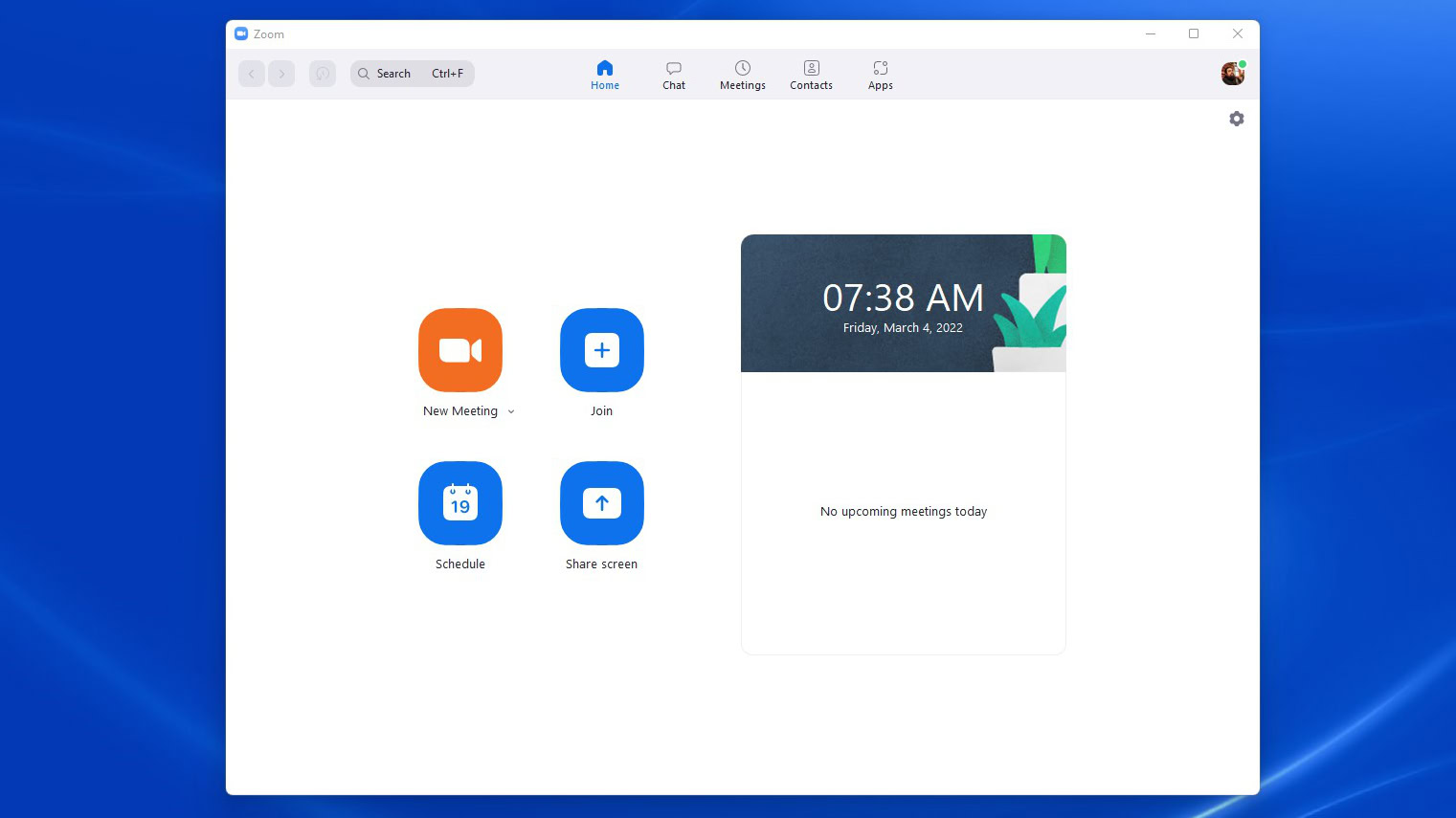Click the Join label under the plus icon
1456x818 pixels.
pyautogui.click(x=602, y=411)
